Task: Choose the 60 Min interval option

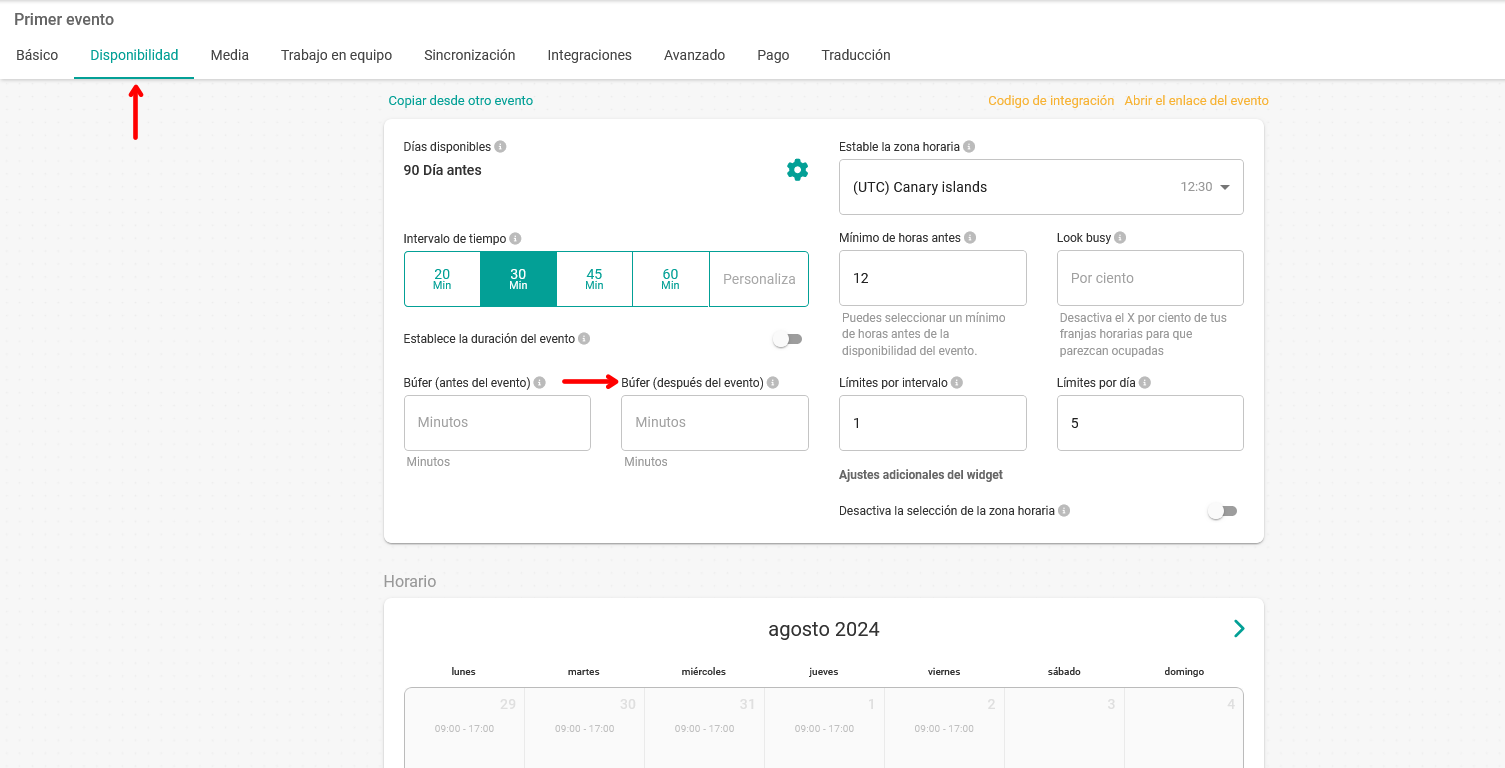Action: [x=670, y=279]
